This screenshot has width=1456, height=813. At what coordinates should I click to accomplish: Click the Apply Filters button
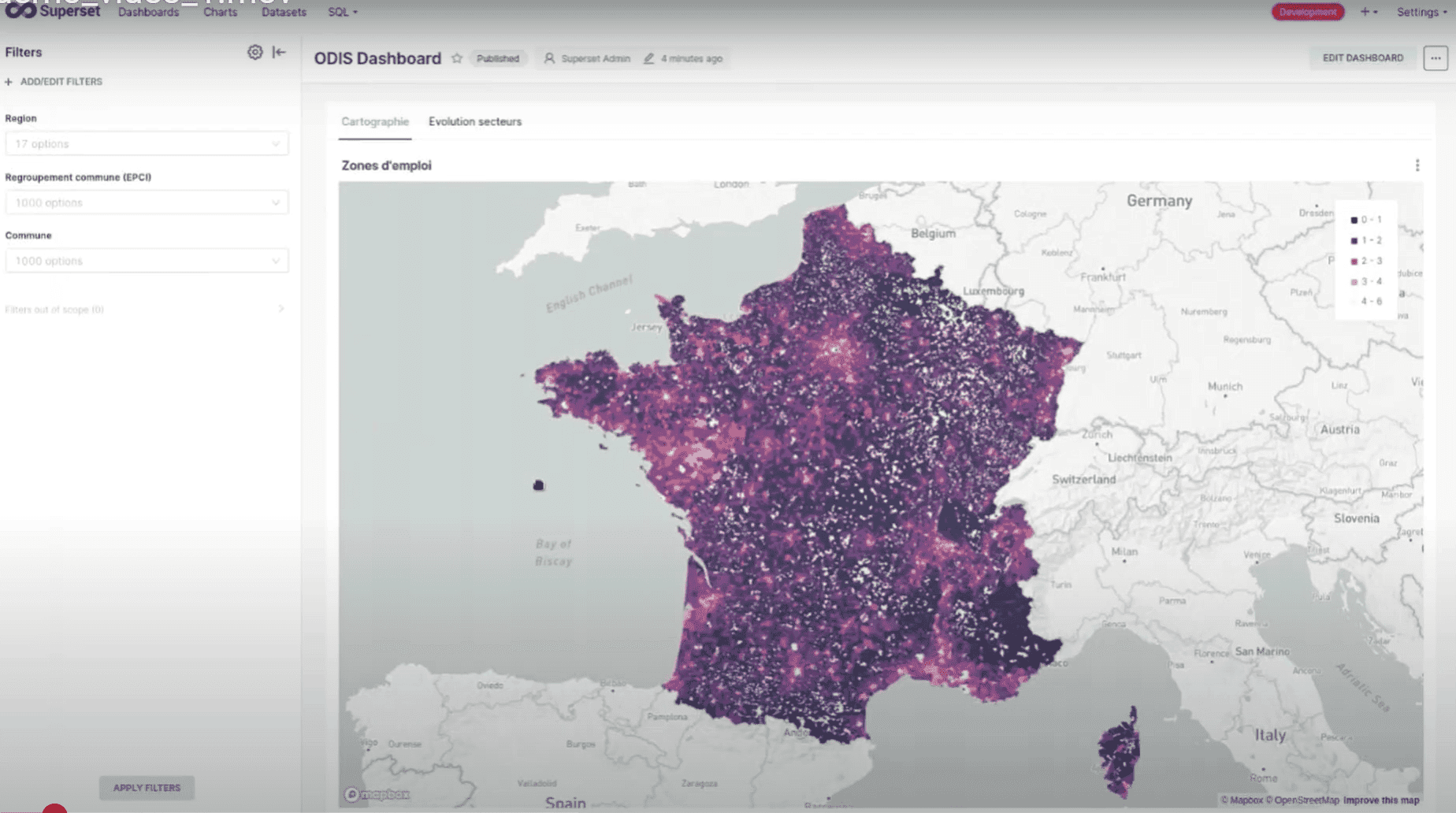[147, 788]
